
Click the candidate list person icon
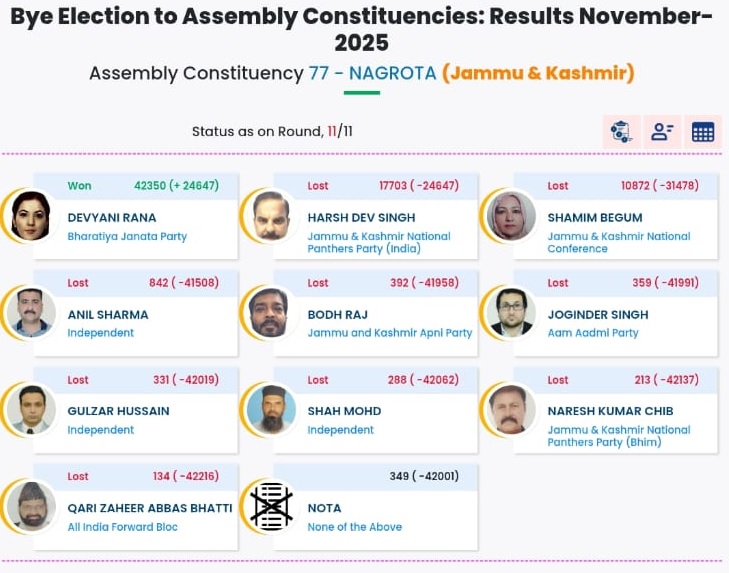[661, 131]
